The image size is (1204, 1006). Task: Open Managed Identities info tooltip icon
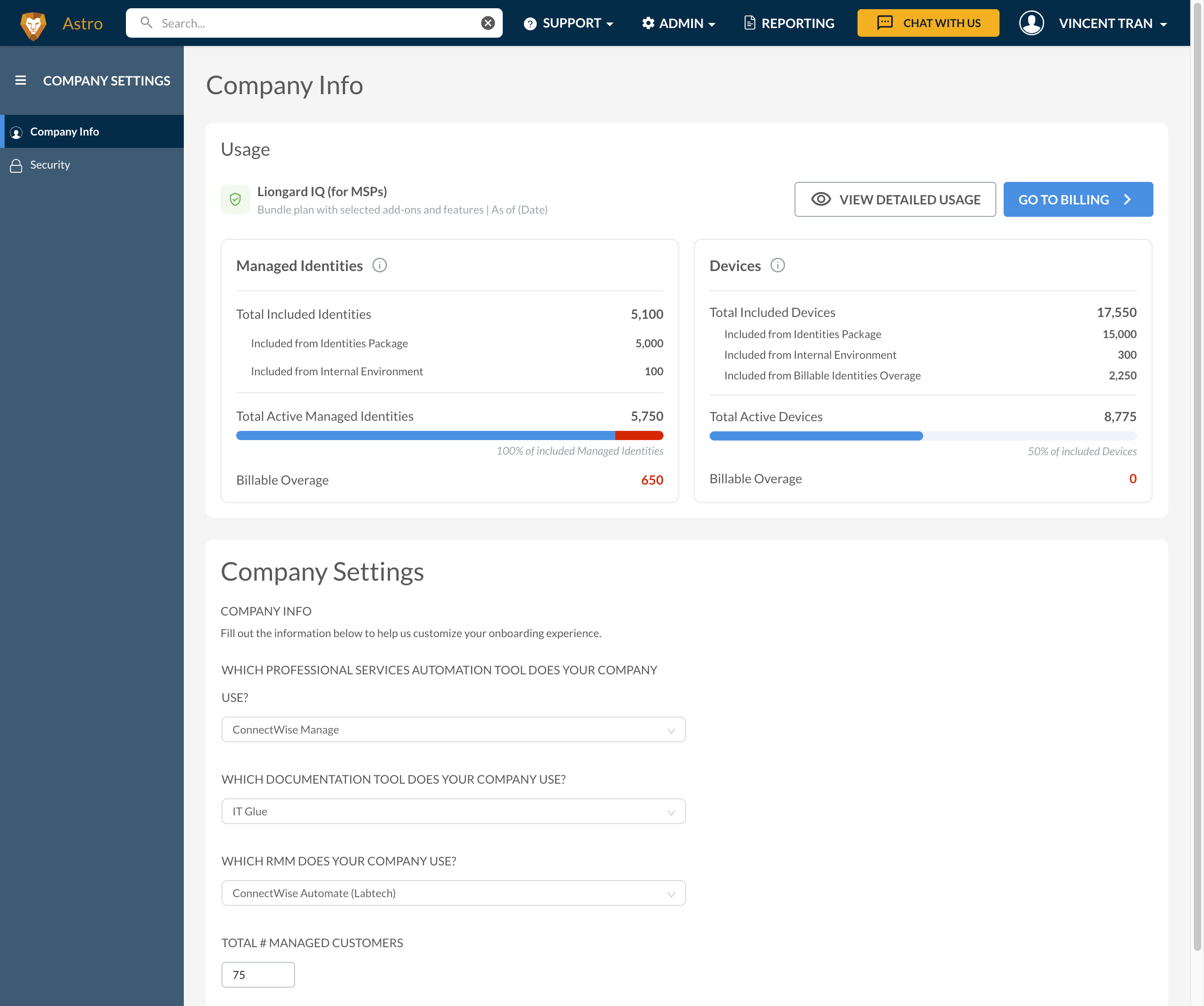point(380,266)
